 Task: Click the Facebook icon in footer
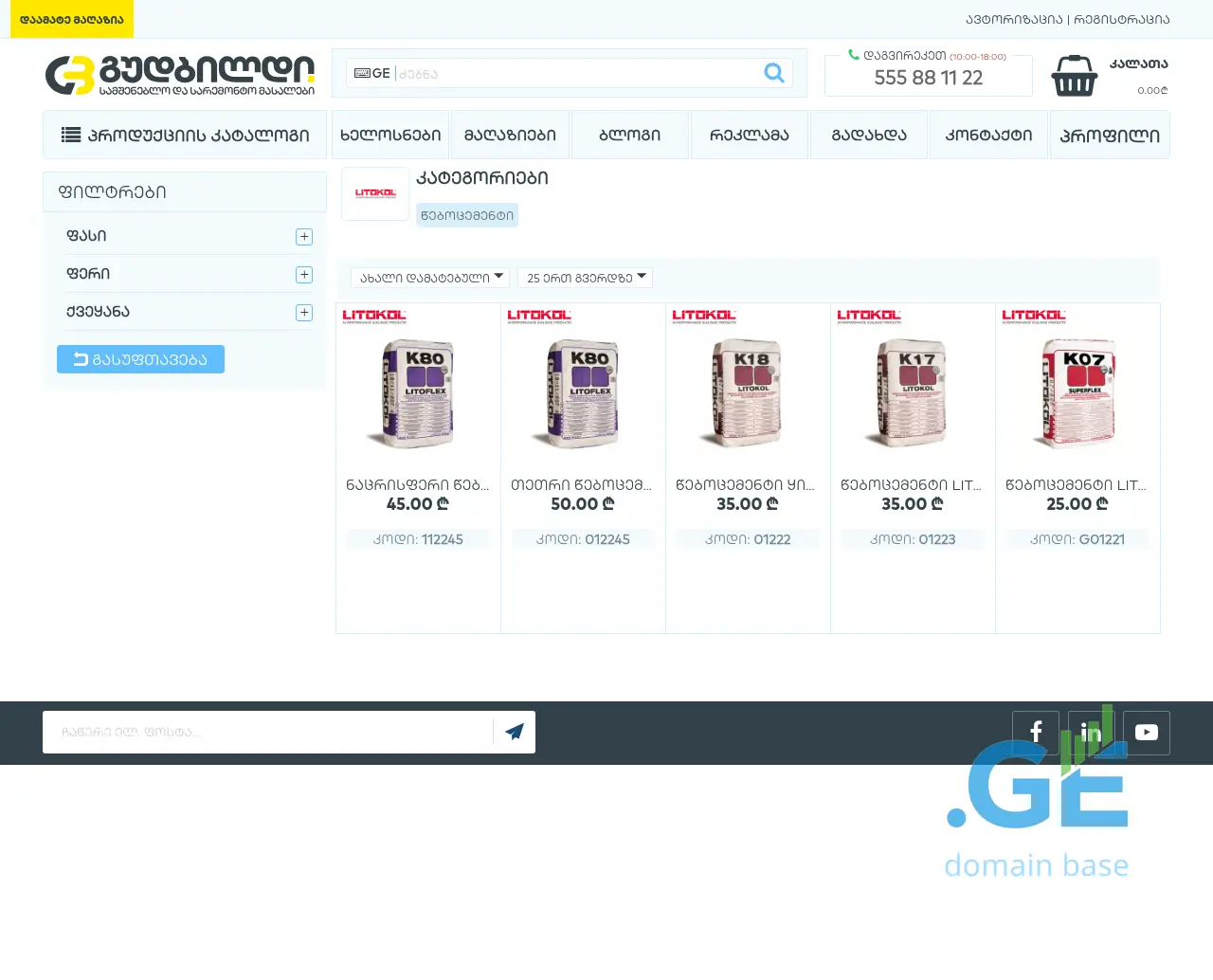click(x=1036, y=733)
